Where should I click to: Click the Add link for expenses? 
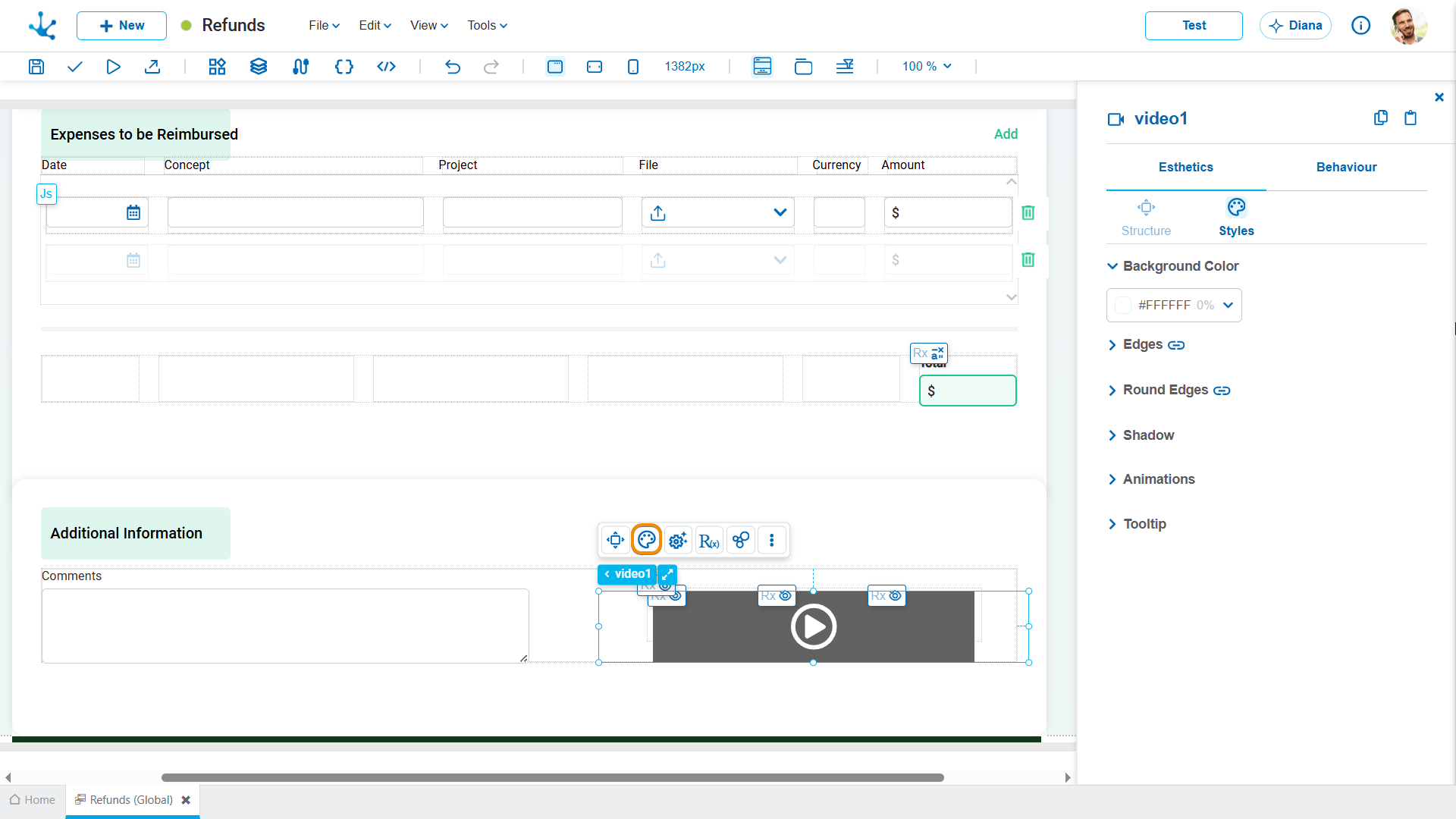[x=1006, y=134]
